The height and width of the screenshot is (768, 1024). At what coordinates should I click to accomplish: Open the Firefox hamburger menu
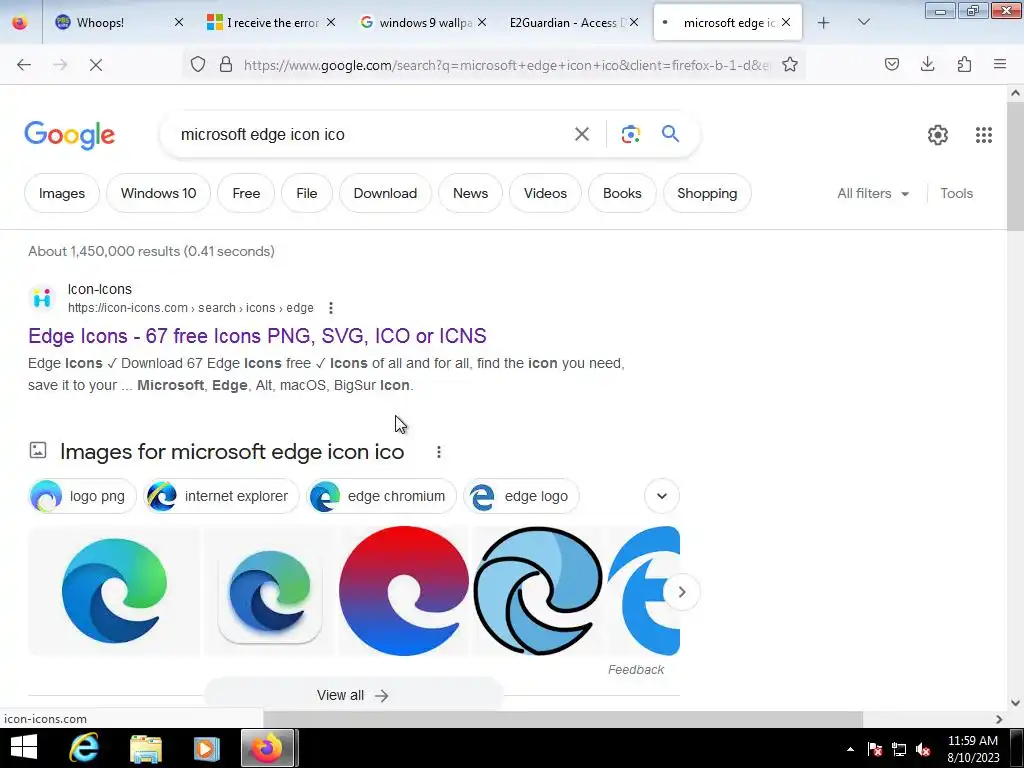(1000, 64)
